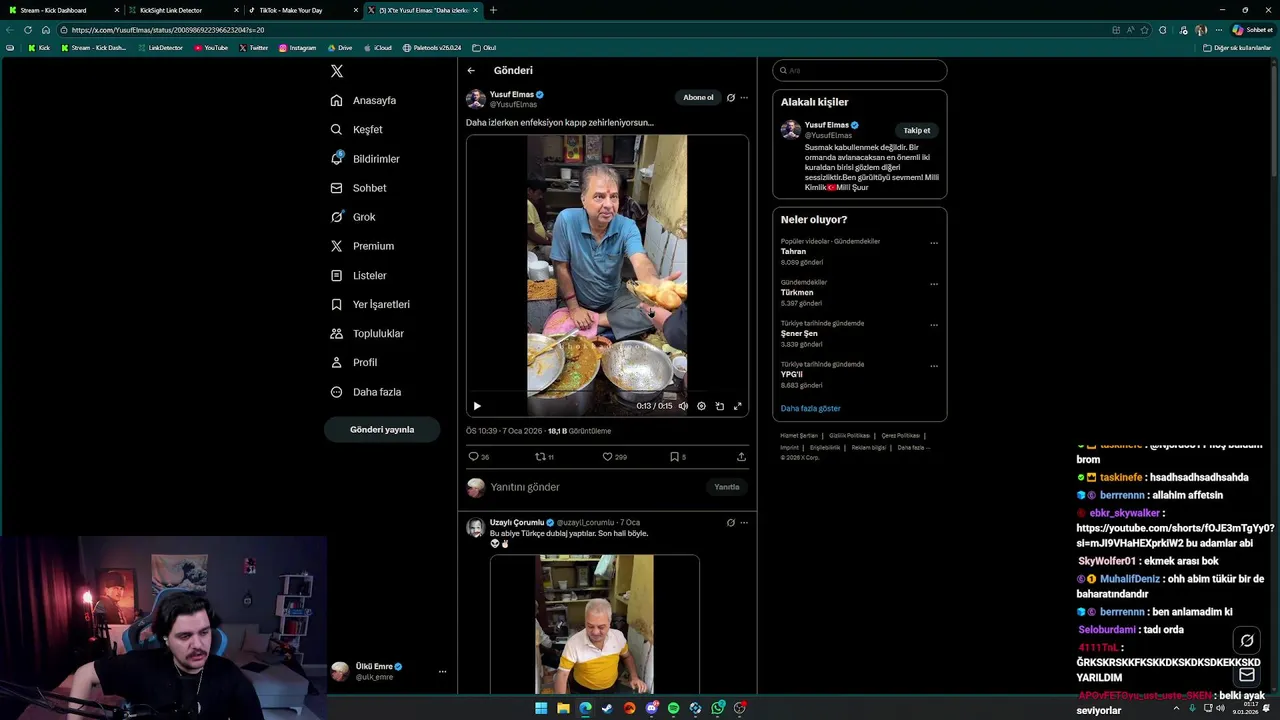The width and height of the screenshot is (1280, 720).
Task: Click Takip et follow button
Action: (917, 130)
